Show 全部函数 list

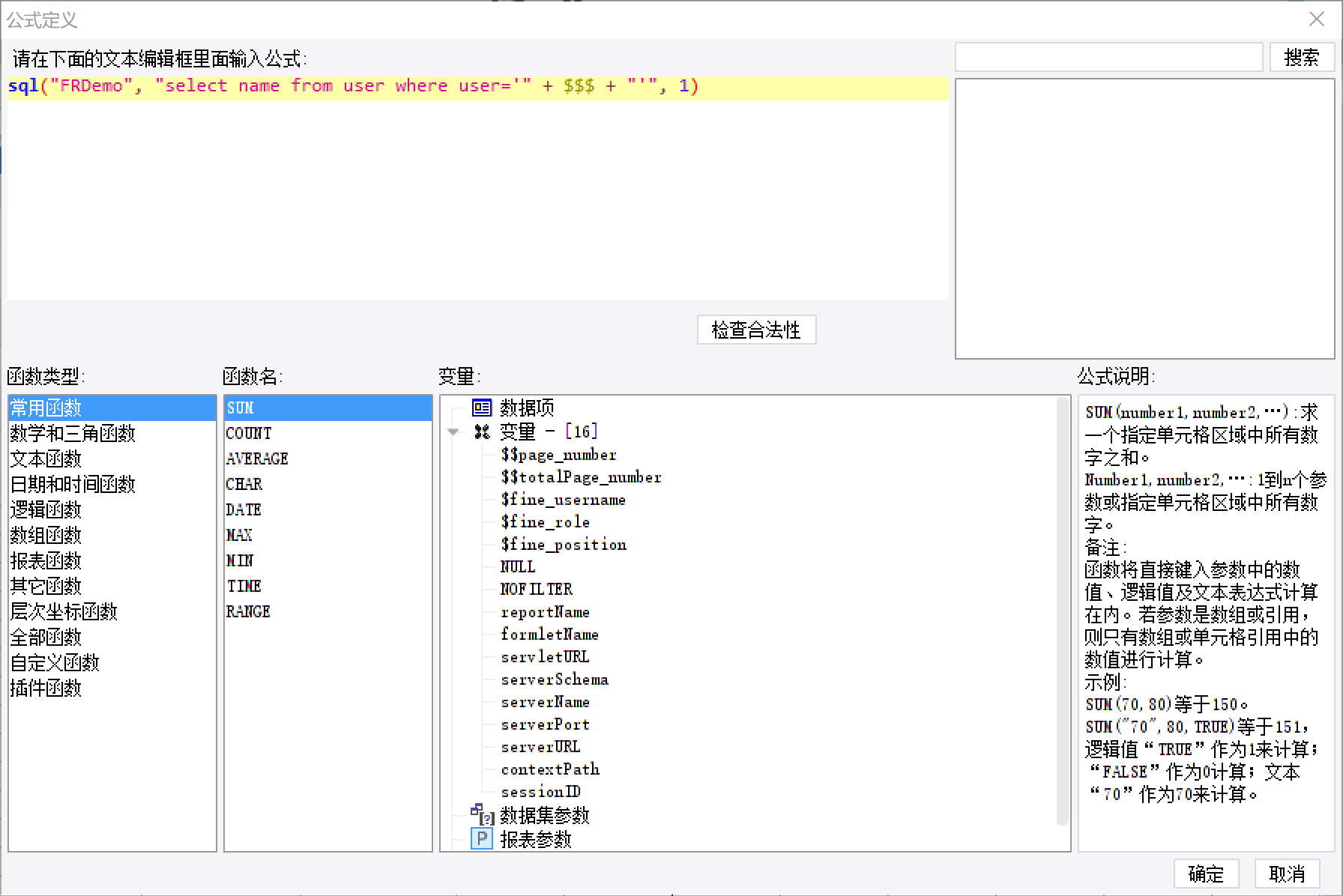(x=112, y=638)
